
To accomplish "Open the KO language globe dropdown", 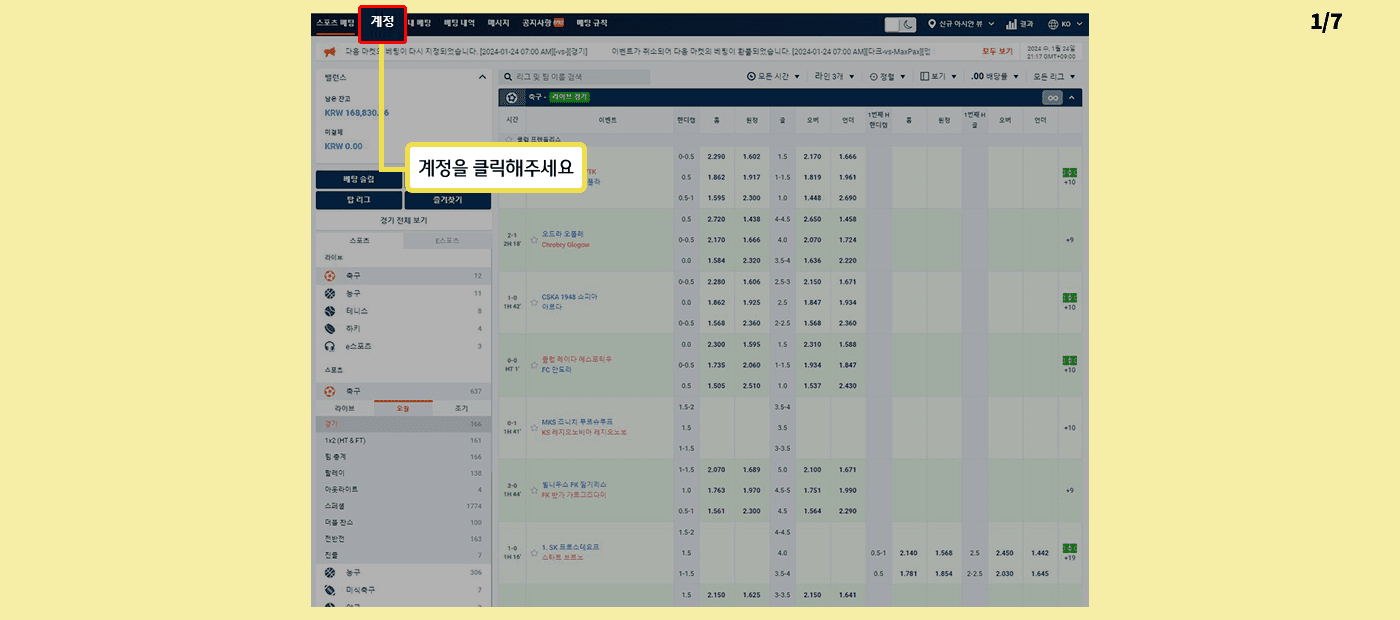I will click(x=1054, y=24).
